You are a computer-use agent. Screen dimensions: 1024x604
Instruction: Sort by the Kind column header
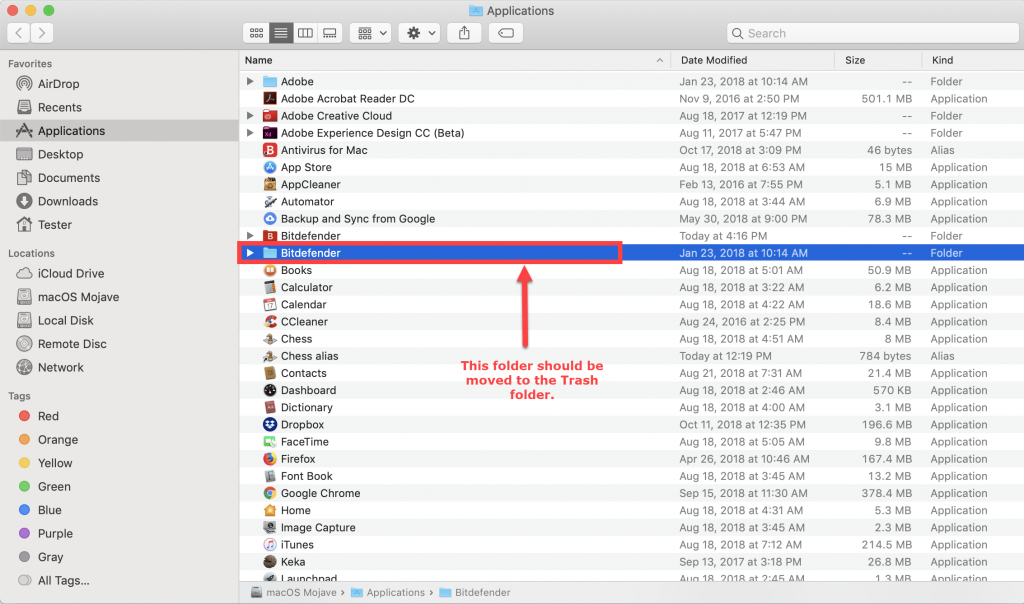[x=973, y=60]
